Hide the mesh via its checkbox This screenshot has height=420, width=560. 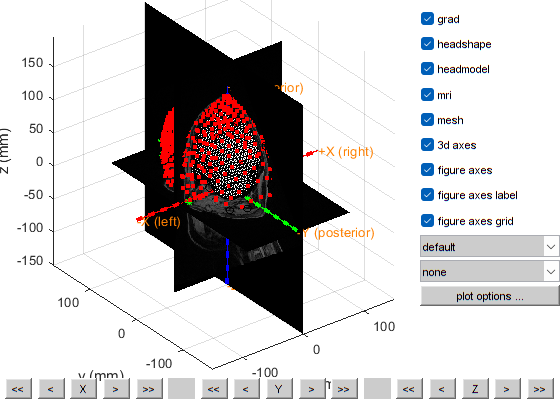coord(427,120)
